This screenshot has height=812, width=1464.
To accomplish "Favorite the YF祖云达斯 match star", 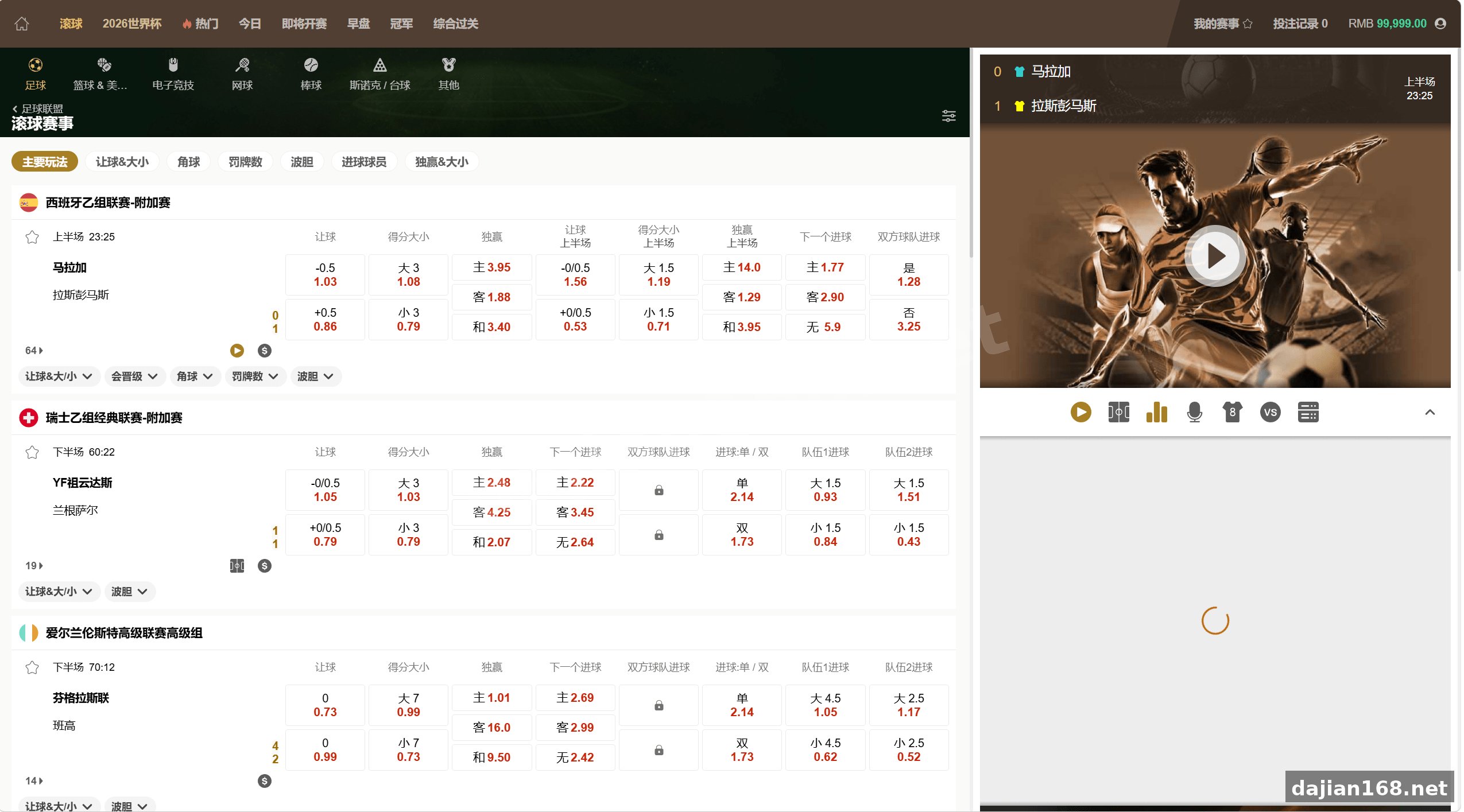I will [32, 452].
